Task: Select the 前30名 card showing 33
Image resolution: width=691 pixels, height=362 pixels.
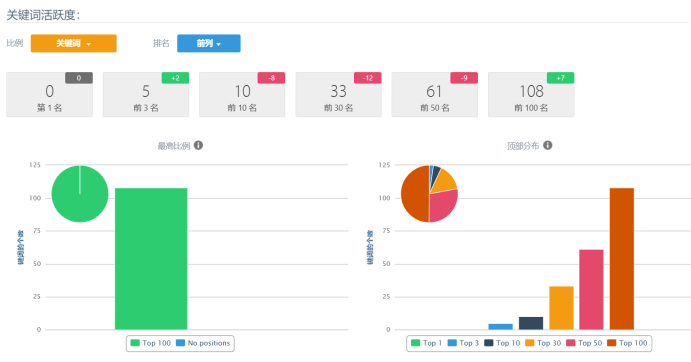Action: [338, 95]
